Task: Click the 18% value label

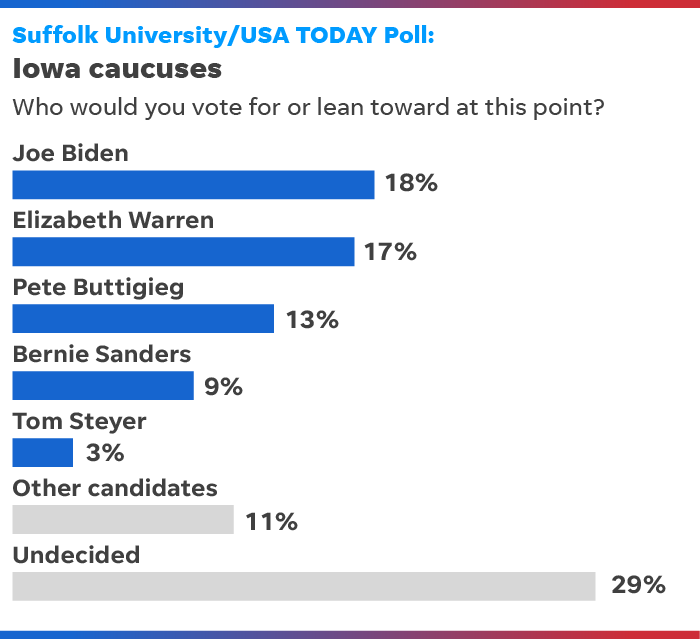Action: pos(412,183)
